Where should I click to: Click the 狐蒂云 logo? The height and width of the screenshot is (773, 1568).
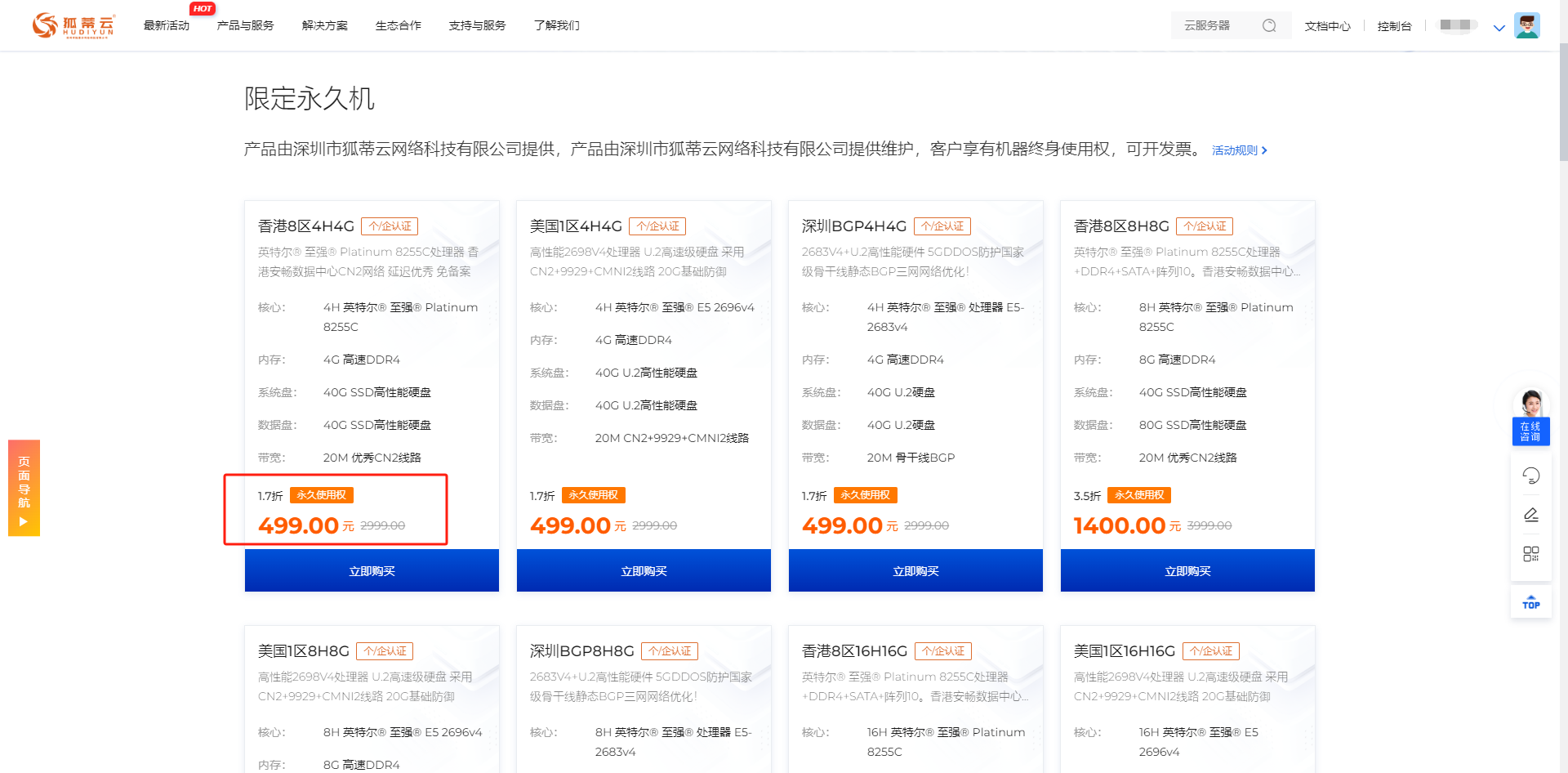tap(73, 26)
